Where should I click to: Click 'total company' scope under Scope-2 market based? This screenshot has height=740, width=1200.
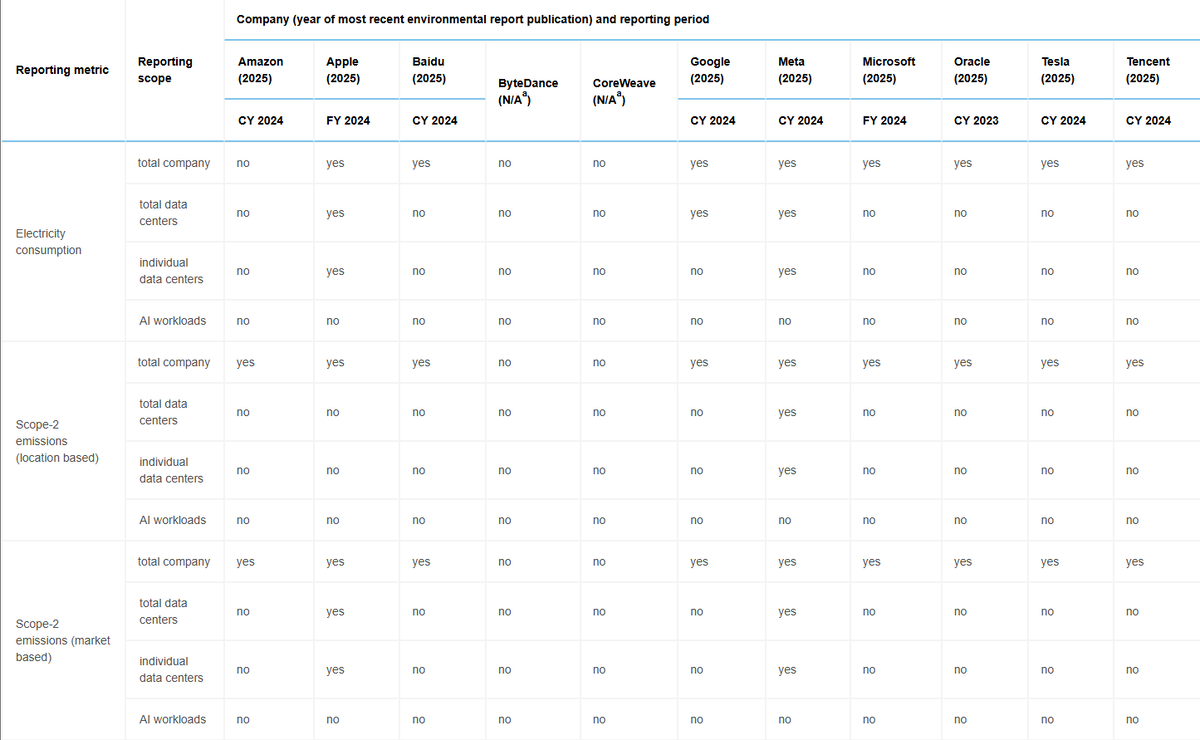[x=174, y=562]
